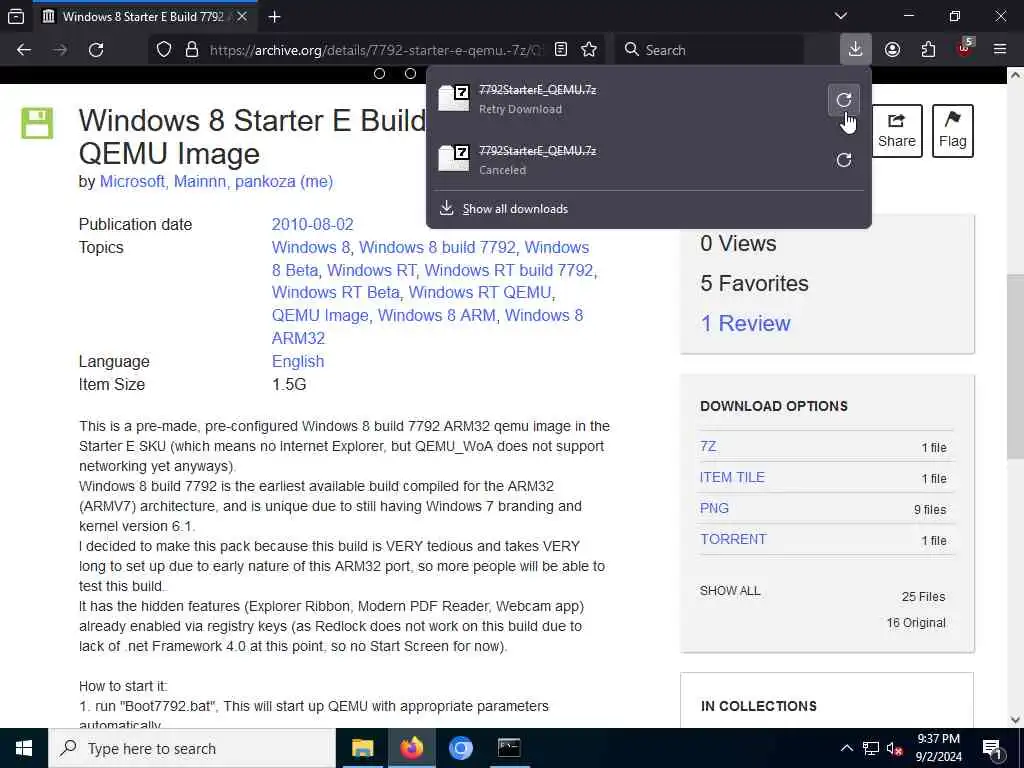
Task: Go back to the previous page
Action: [x=24, y=50]
